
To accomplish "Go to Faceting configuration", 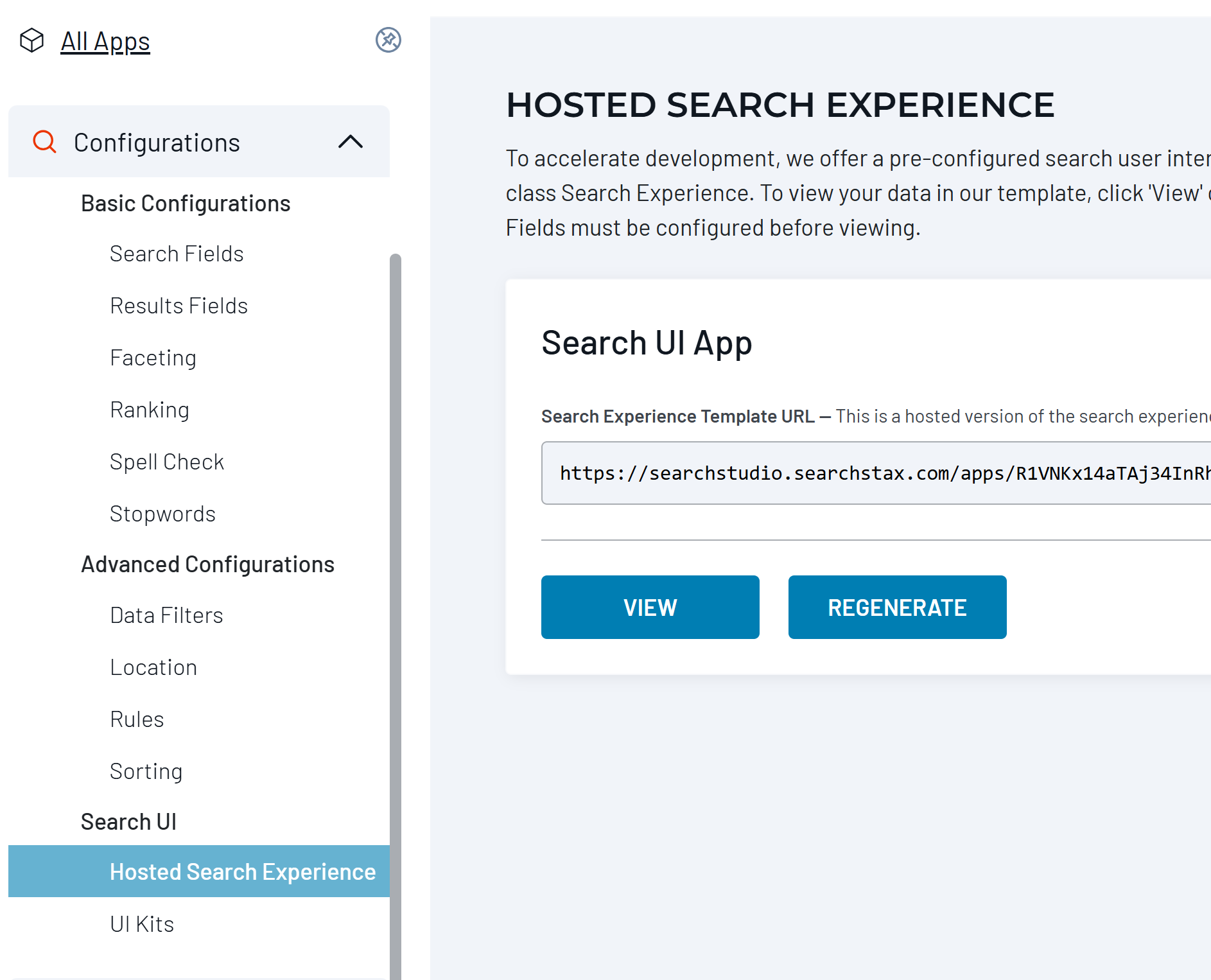I will pyautogui.click(x=153, y=358).
